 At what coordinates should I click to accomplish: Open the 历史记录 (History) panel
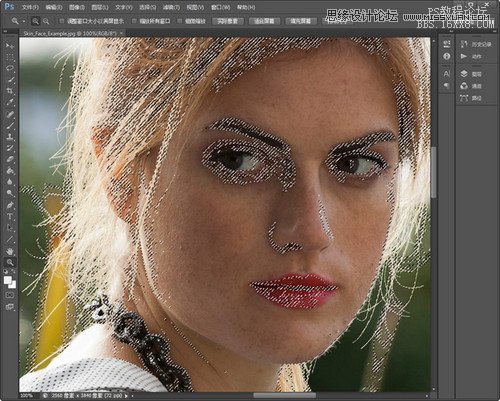point(476,44)
